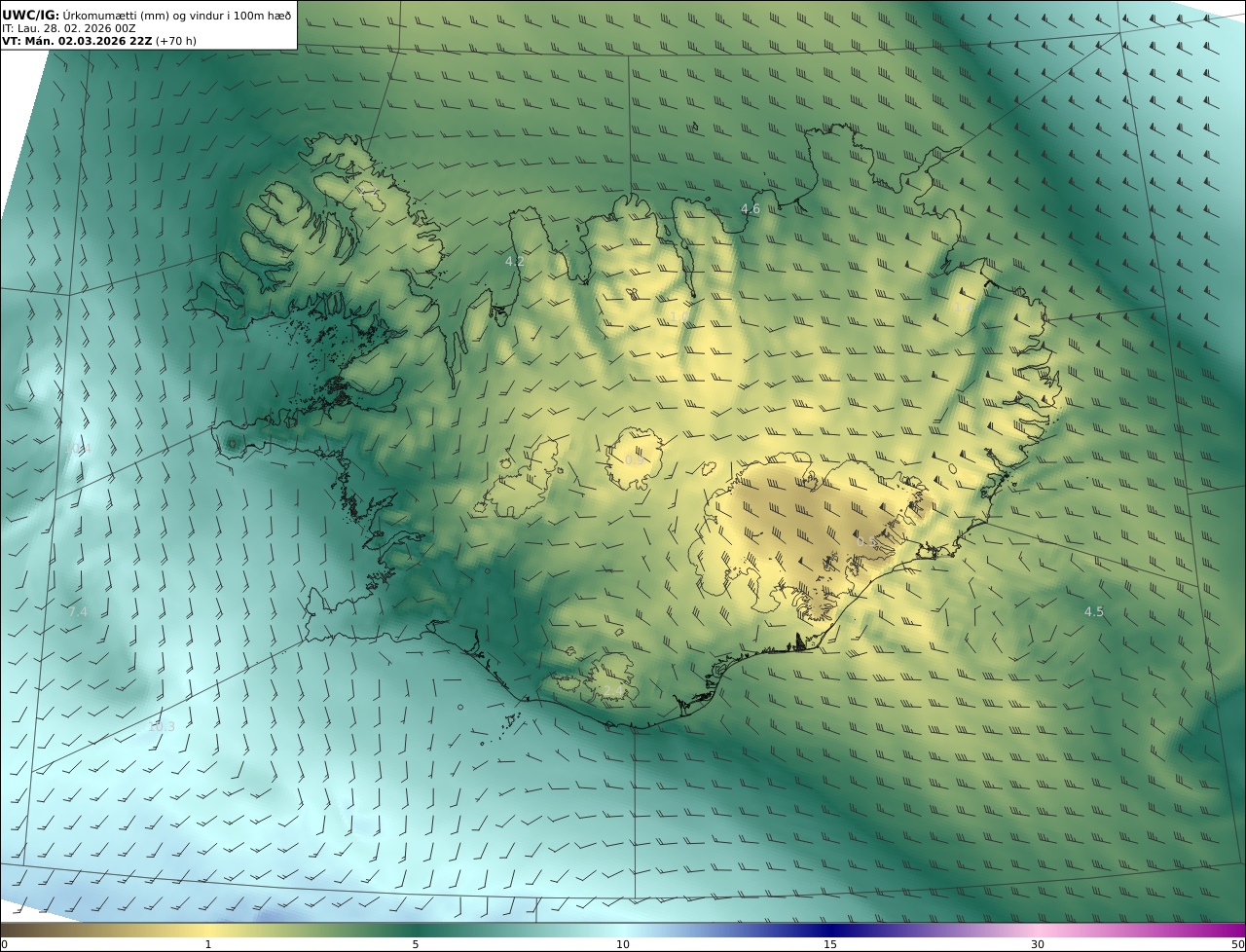The image size is (1246, 952).
Task: Click the 4.6 value label on the north coast
Action: (751, 209)
